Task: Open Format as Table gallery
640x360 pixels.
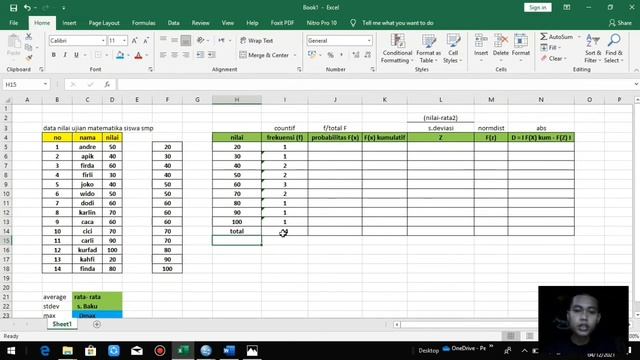Action: (x=429, y=49)
